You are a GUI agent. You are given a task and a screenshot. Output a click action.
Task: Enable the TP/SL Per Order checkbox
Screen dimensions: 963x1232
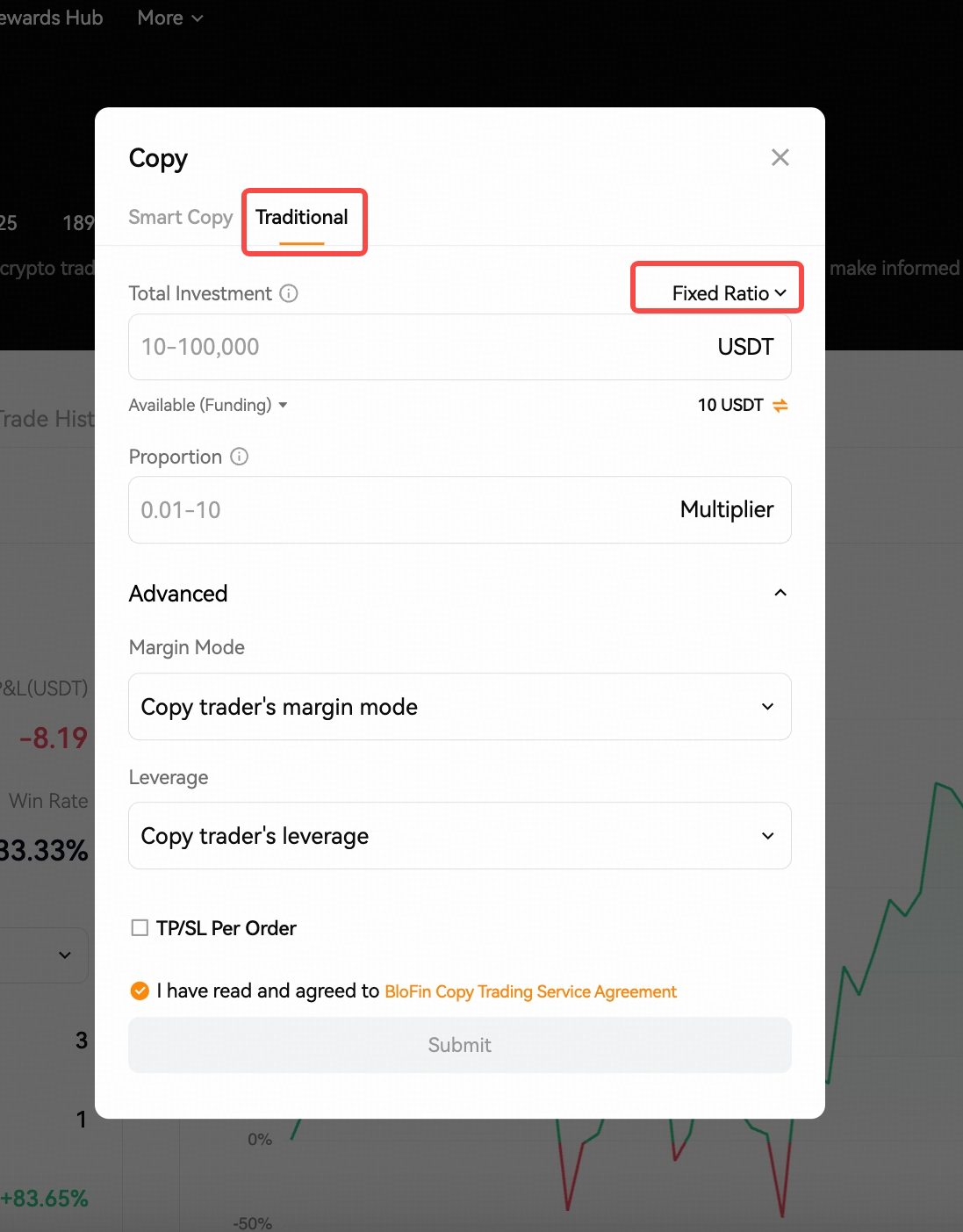(140, 927)
